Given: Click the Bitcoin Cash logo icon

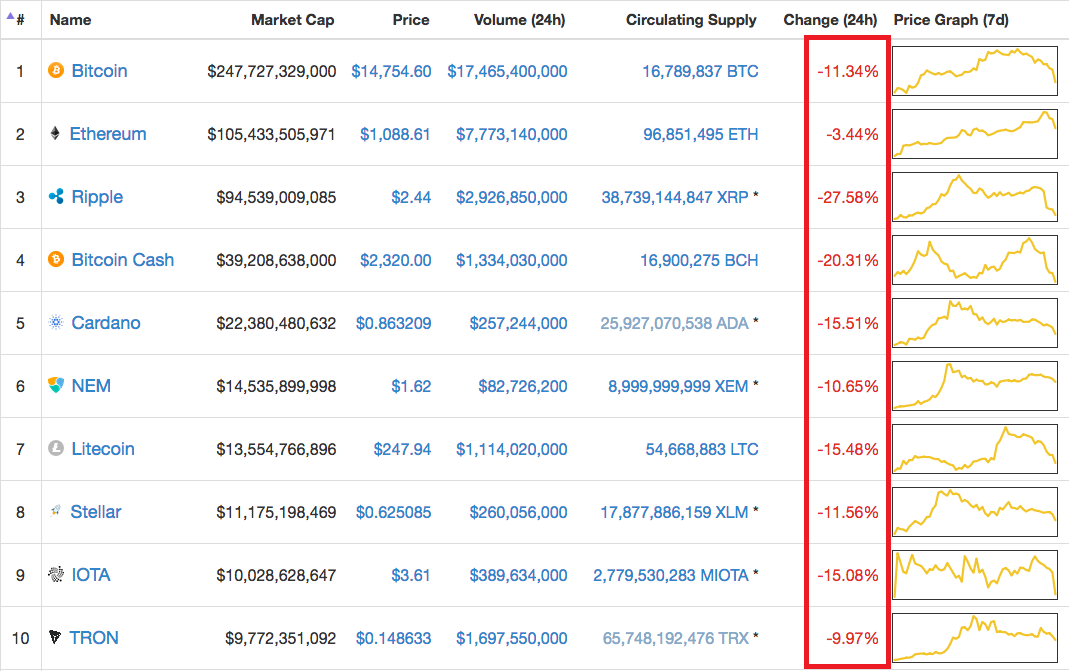Looking at the screenshot, I should click(x=56, y=259).
